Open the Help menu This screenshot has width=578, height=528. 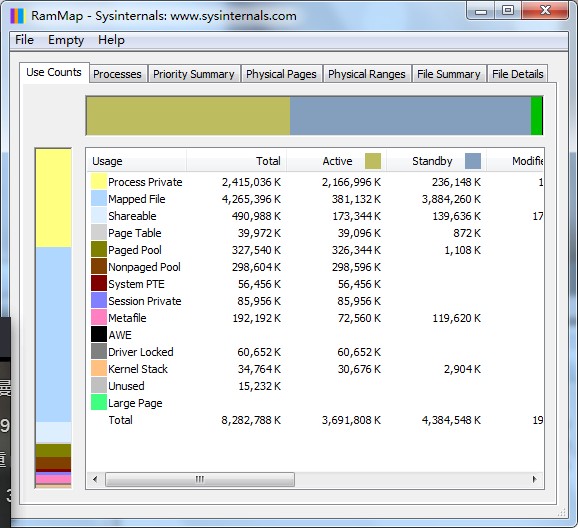(111, 40)
